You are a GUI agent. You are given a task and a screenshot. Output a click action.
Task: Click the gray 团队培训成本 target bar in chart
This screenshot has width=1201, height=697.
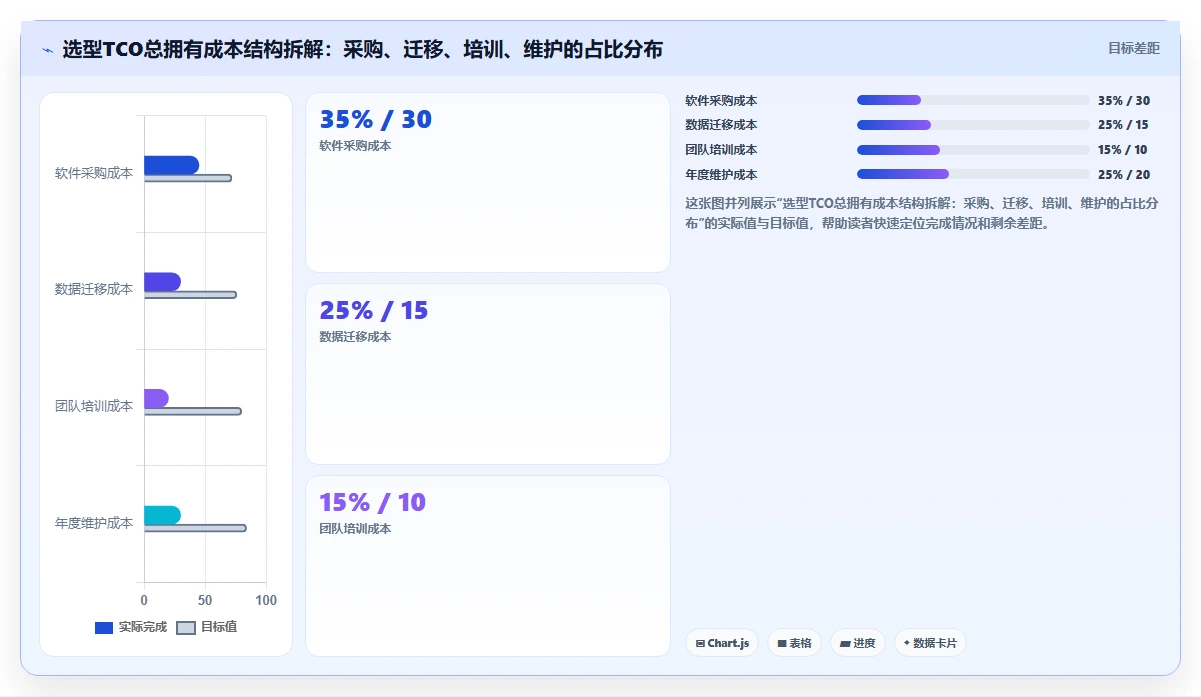[x=193, y=411]
